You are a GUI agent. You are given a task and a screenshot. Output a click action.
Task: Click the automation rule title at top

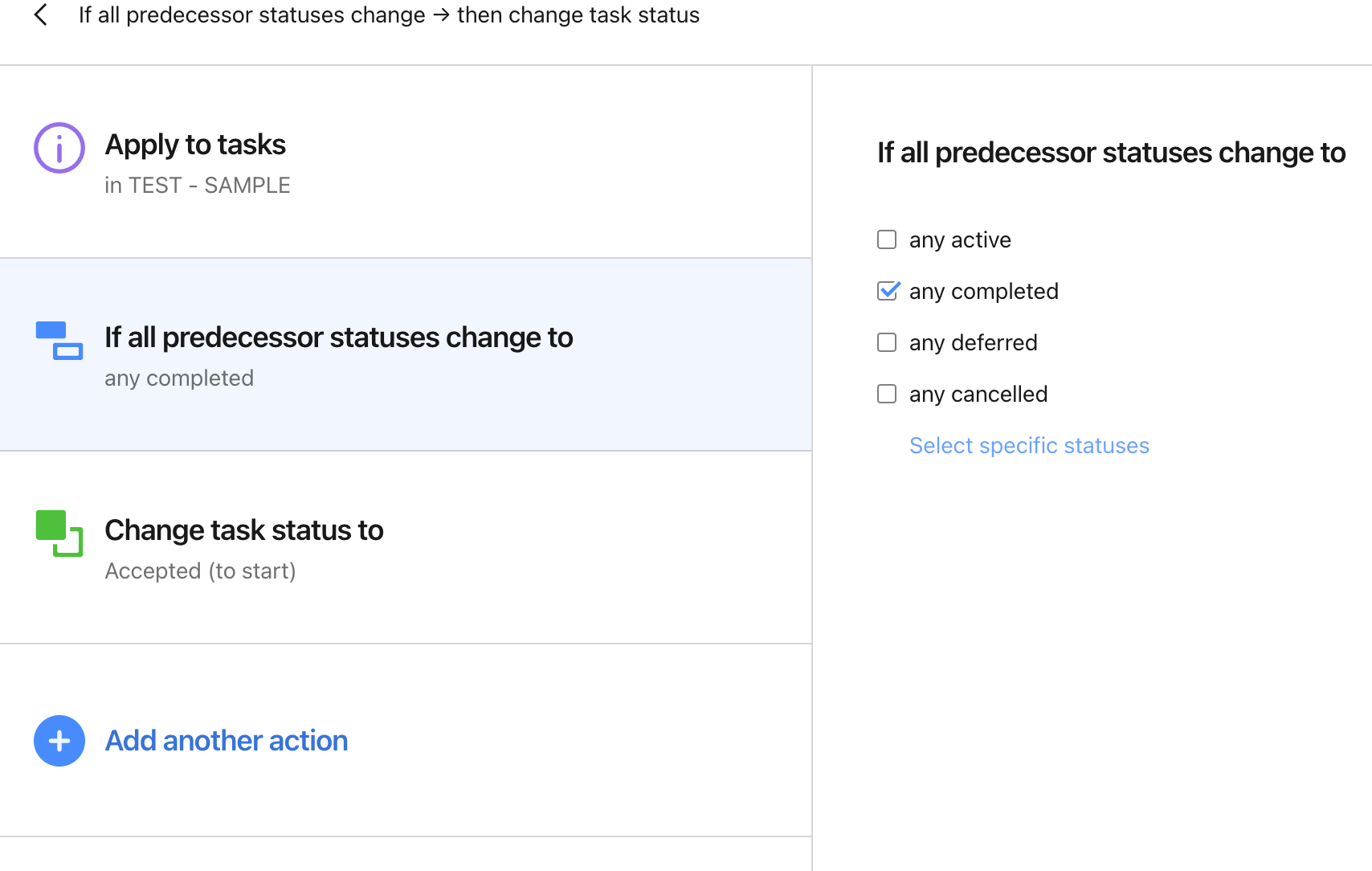click(x=389, y=14)
